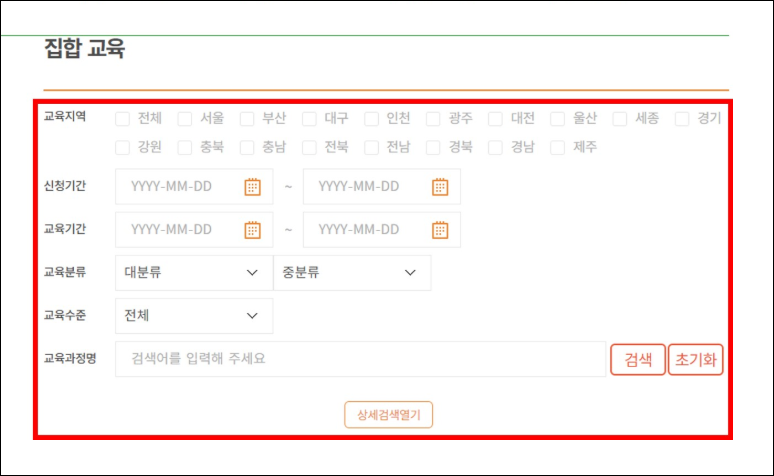This screenshot has height=476, width=774.
Task: Check the 세종 checkbox
Action: tap(619, 119)
